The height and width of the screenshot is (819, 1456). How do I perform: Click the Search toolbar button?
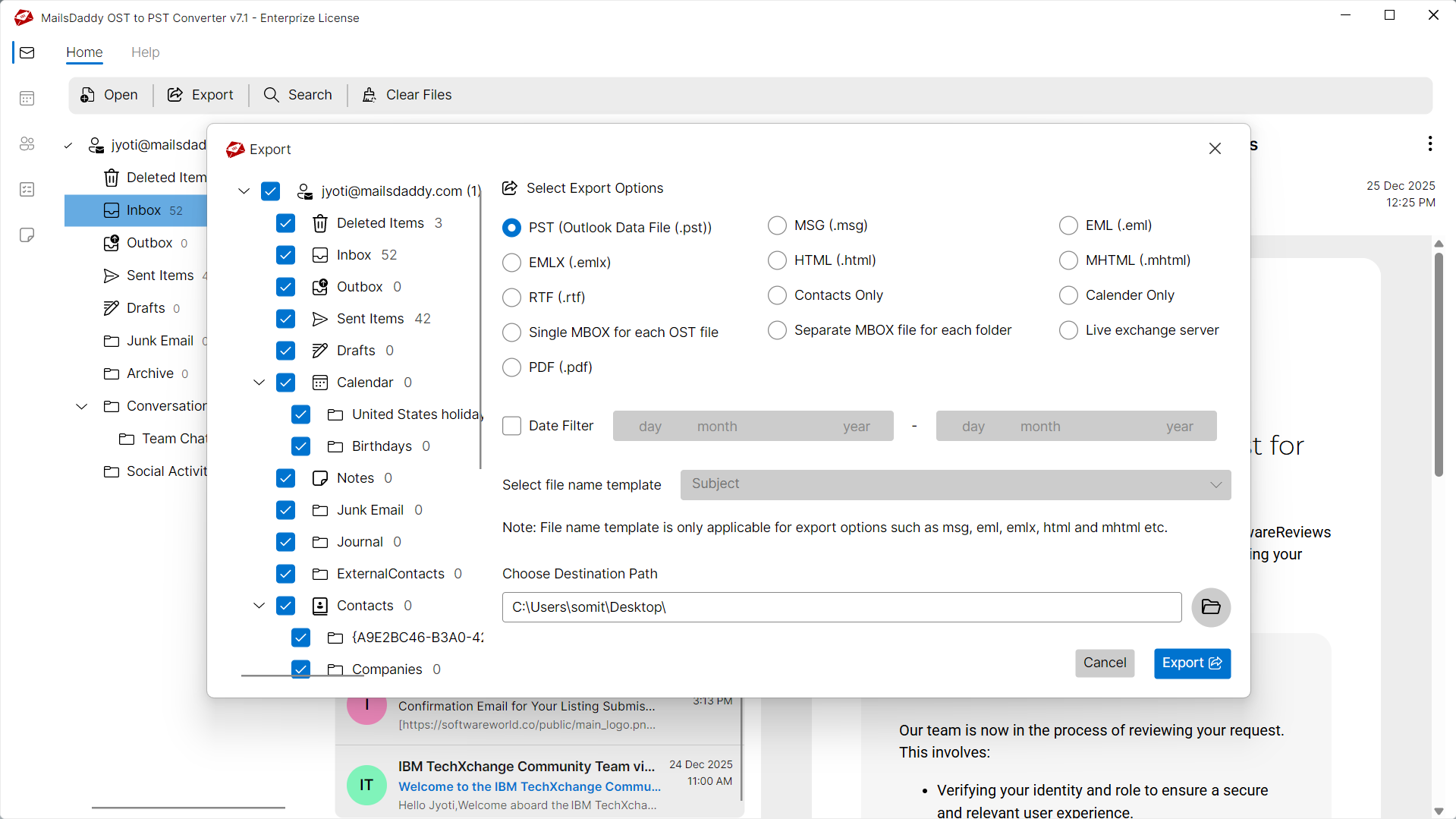click(x=298, y=95)
